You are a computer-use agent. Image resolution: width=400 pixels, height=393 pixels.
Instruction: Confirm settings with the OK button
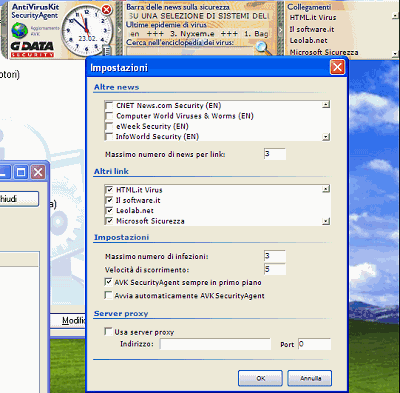pos(260,378)
